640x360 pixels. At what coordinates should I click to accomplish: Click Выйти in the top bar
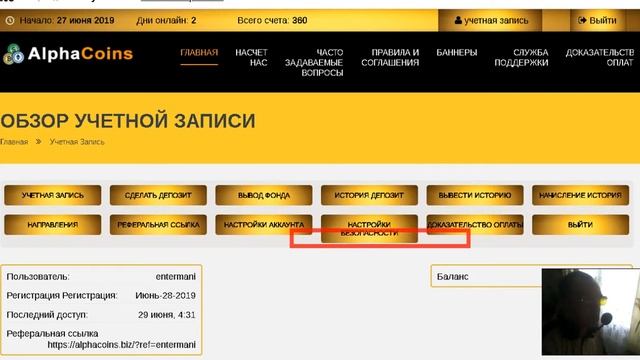pyautogui.click(x=597, y=20)
